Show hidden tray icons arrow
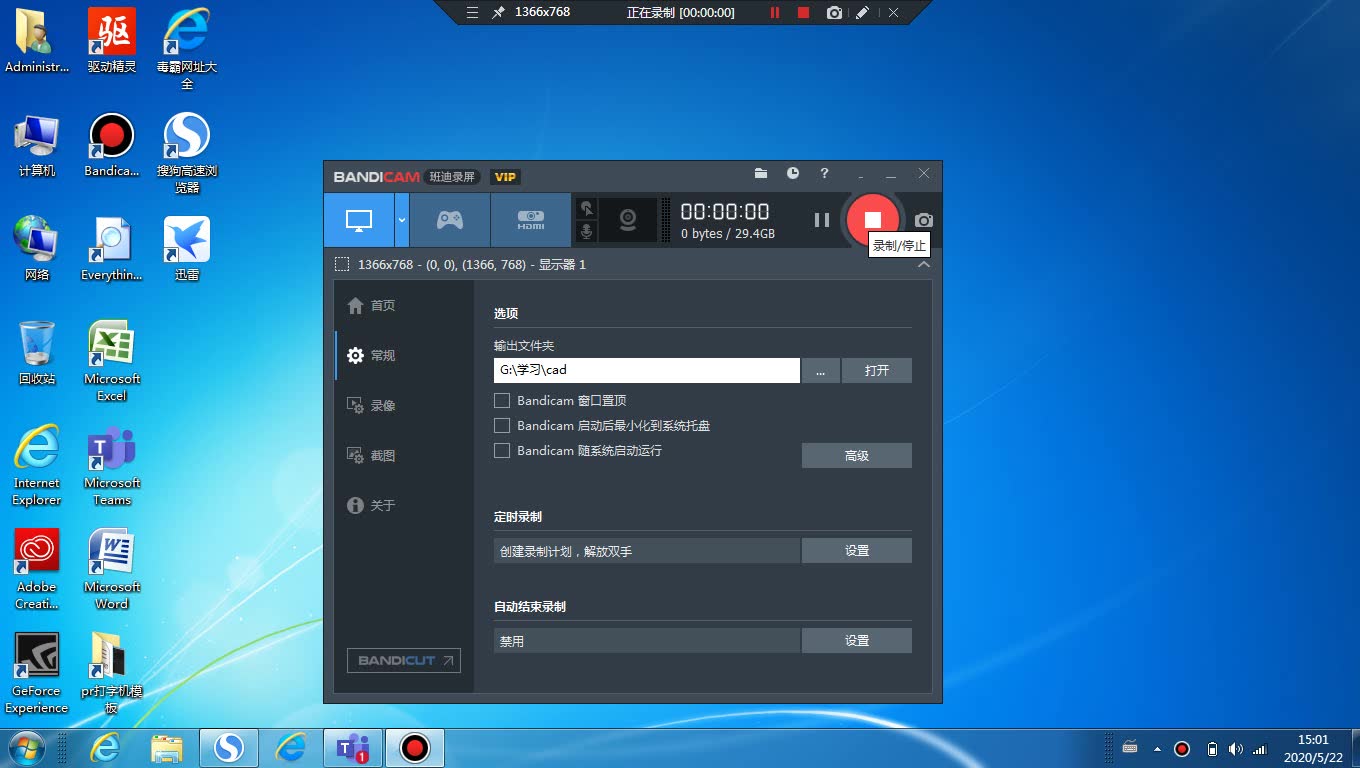Image resolution: width=1360 pixels, height=768 pixels. (1157, 748)
